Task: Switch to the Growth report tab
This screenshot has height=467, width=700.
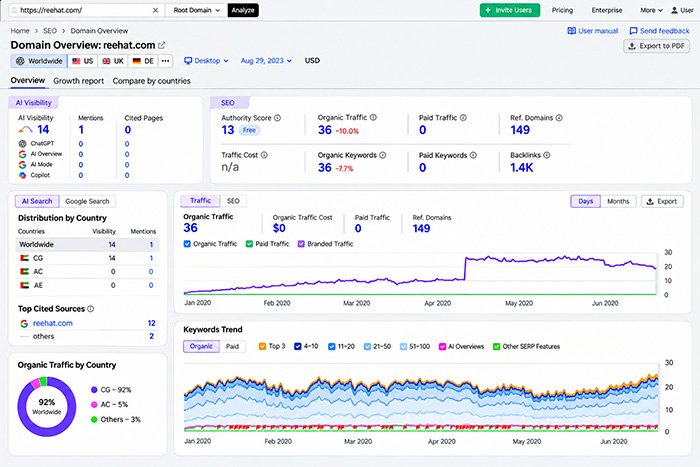Action: [79, 81]
